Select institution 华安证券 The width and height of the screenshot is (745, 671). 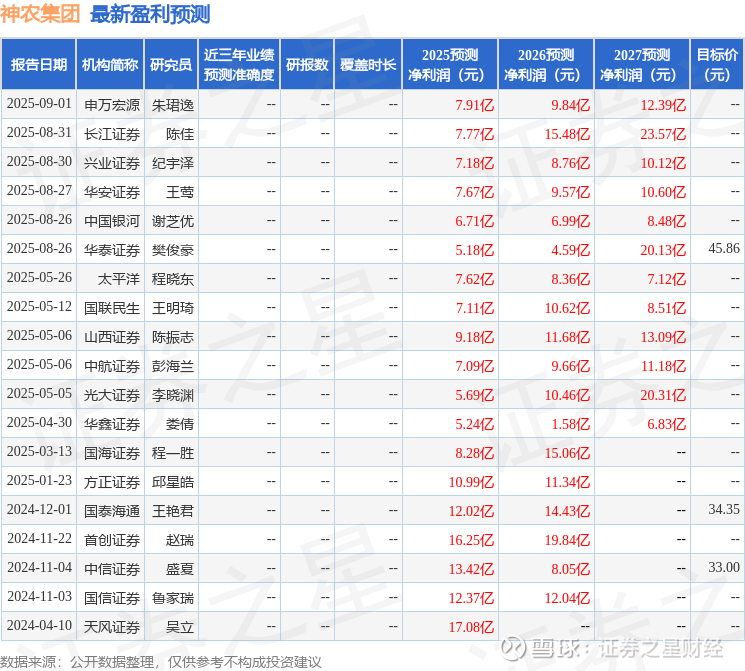click(x=112, y=192)
